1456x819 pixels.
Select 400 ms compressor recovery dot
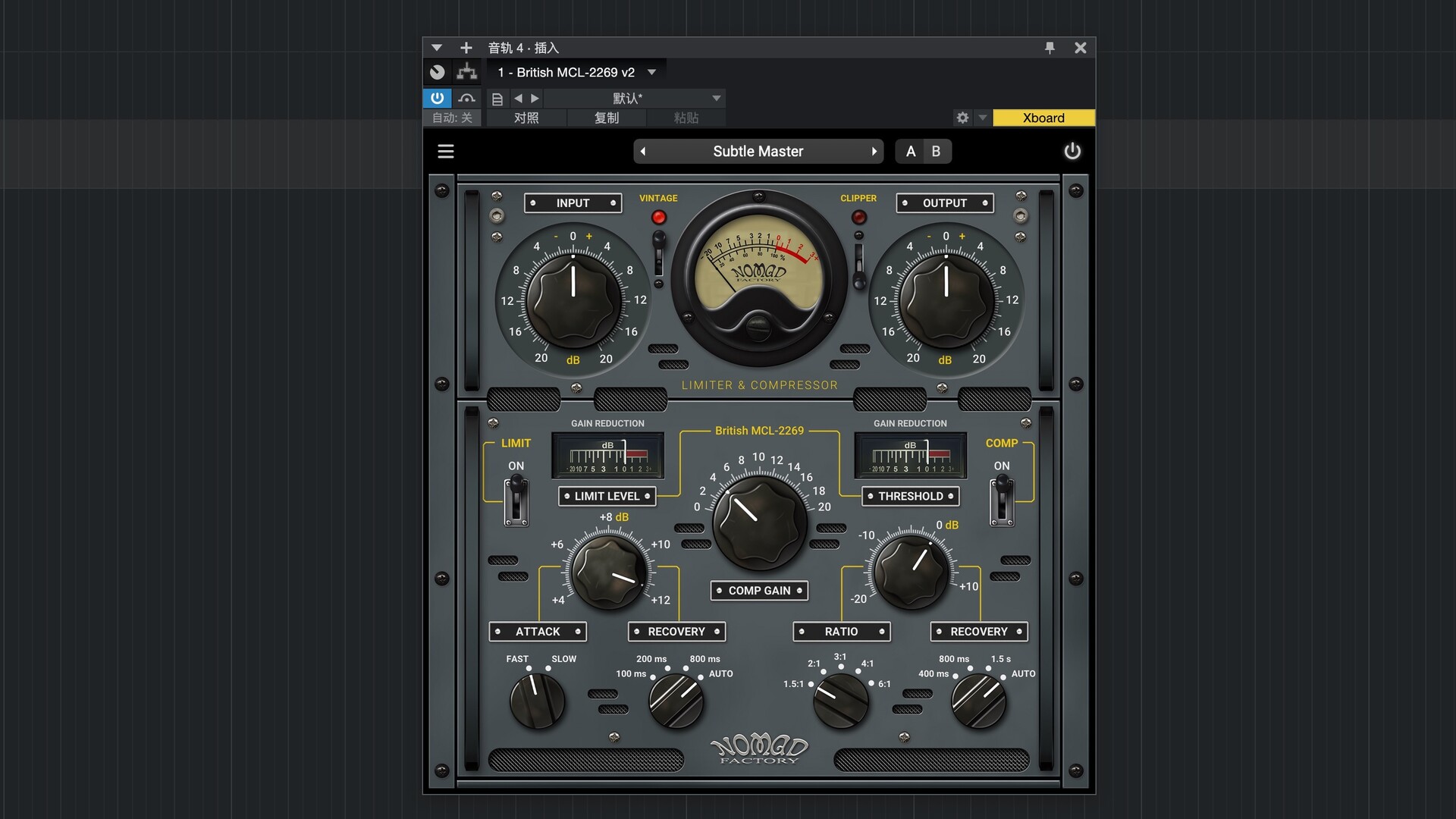[955, 676]
